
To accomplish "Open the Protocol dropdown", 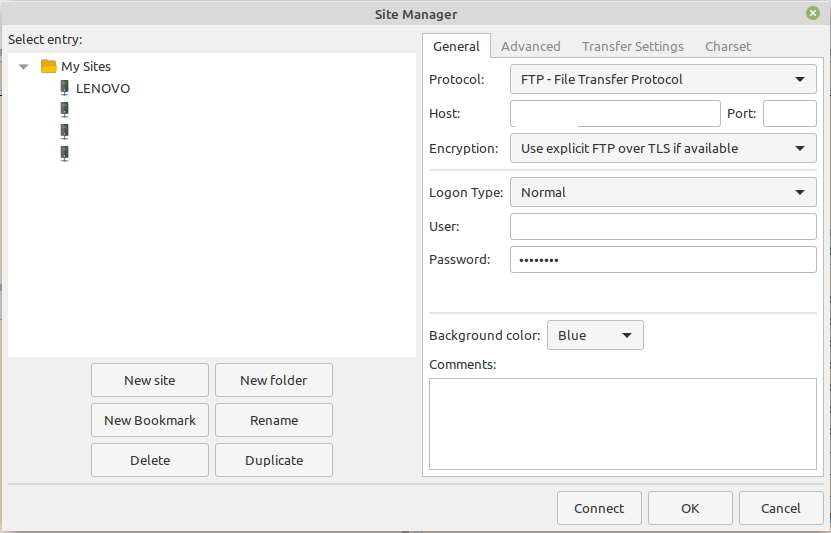I will (x=663, y=79).
